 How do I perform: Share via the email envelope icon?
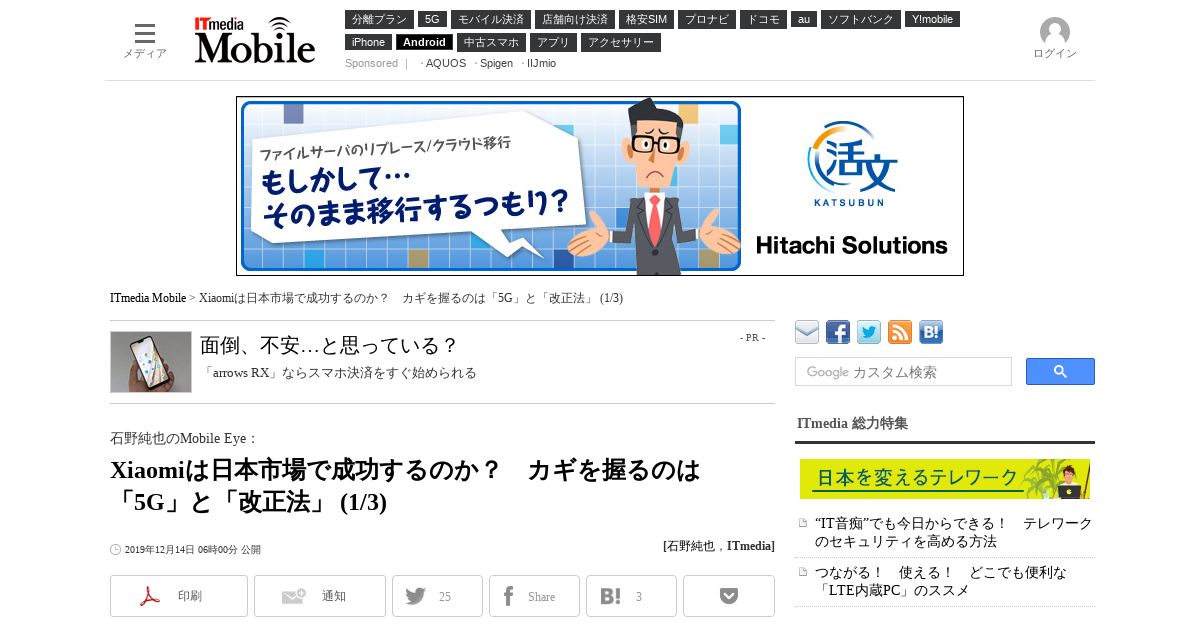[807, 333]
